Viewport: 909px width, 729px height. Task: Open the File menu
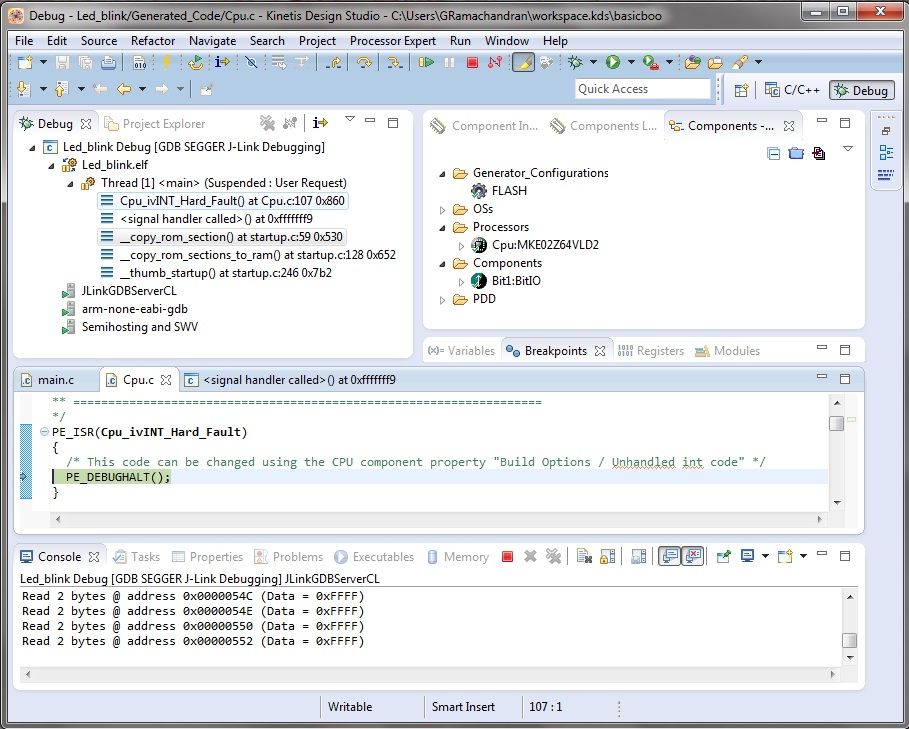(24, 41)
